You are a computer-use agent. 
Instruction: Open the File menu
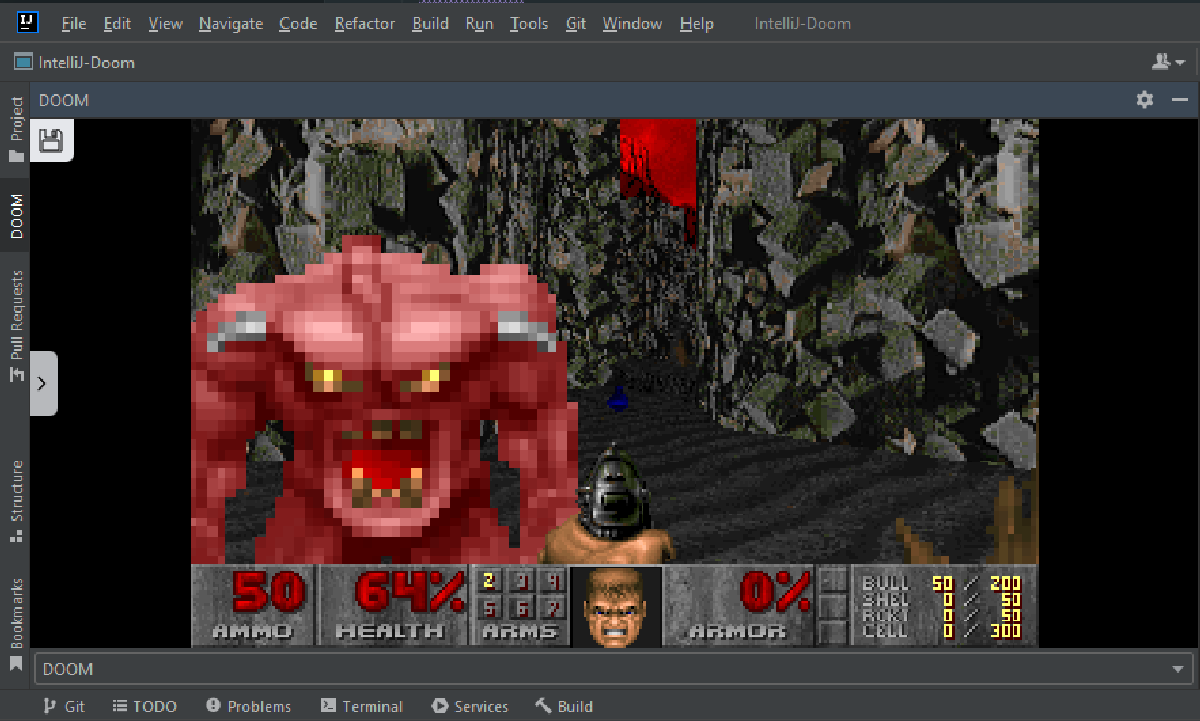tap(73, 23)
